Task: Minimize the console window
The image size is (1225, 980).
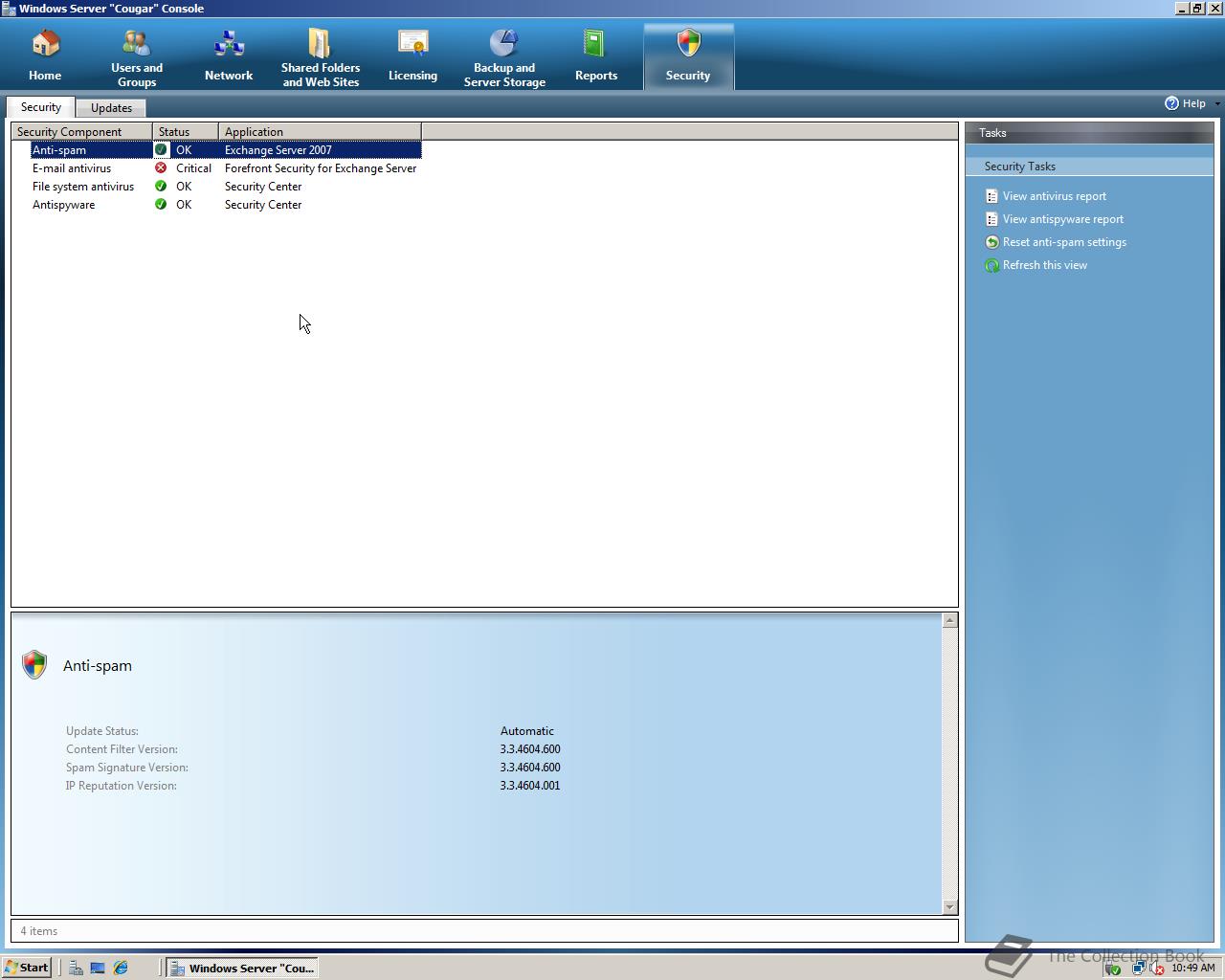Action: [1182, 8]
